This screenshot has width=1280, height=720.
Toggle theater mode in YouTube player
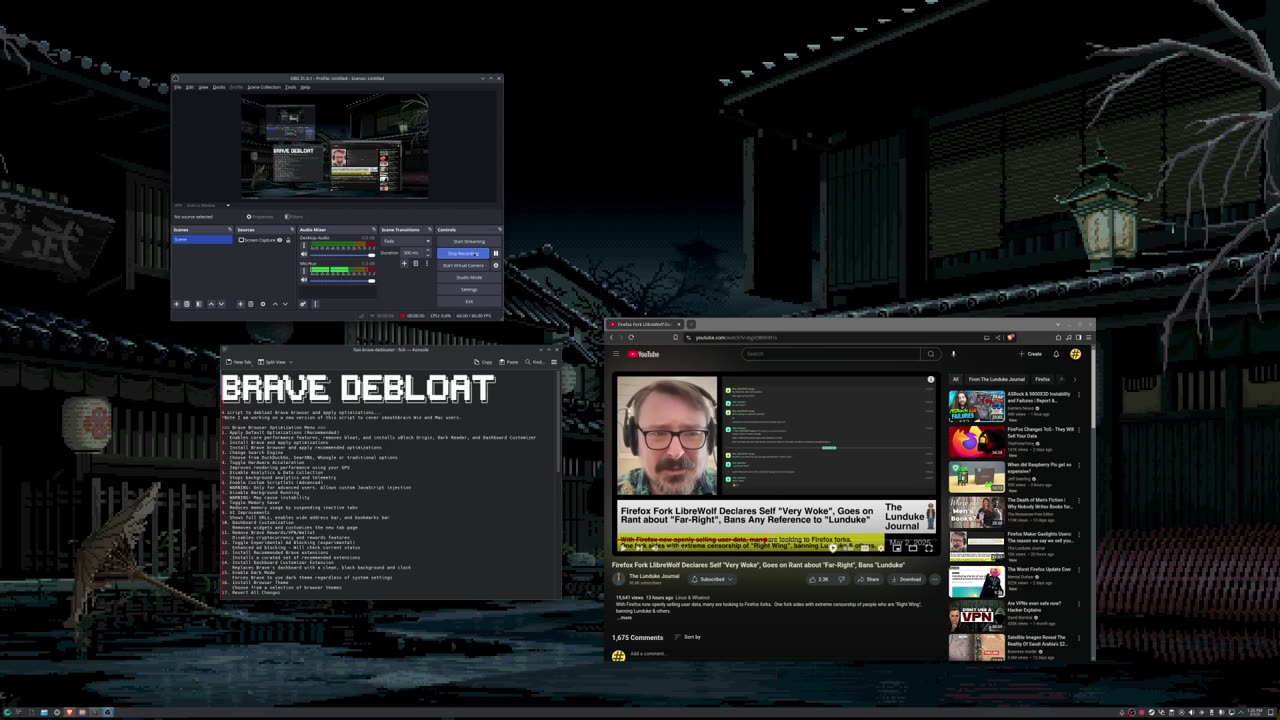pos(913,548)
